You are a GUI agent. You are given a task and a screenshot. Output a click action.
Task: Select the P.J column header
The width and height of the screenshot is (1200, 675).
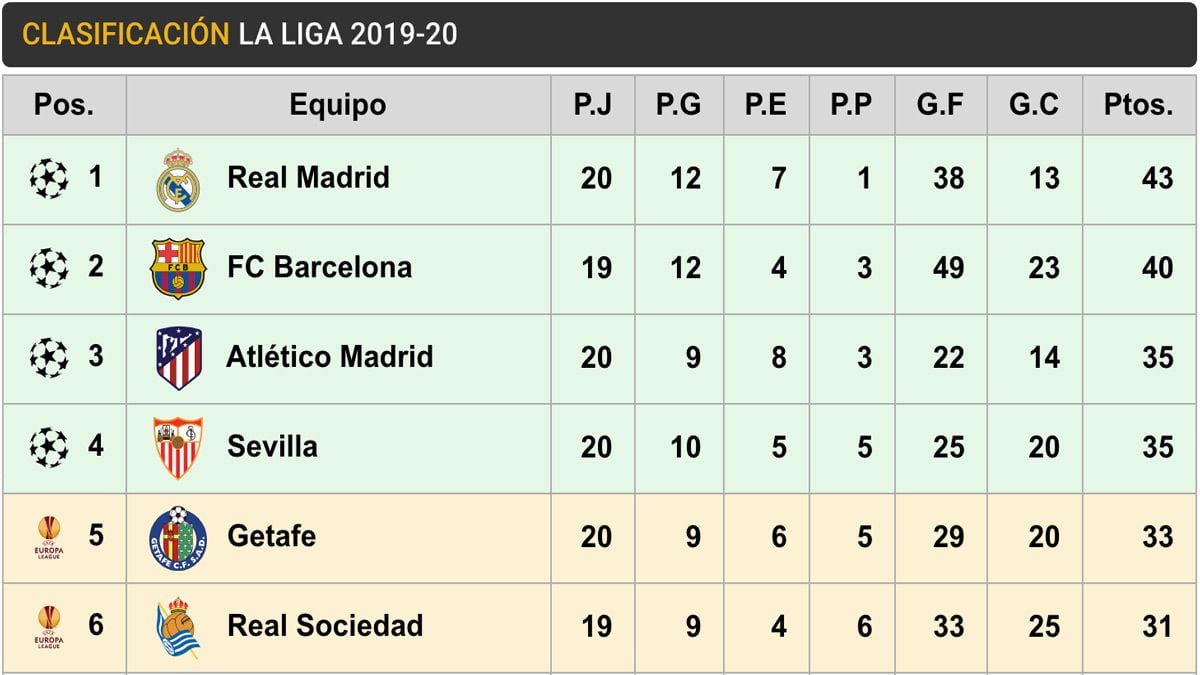click(x=592, y=105)
